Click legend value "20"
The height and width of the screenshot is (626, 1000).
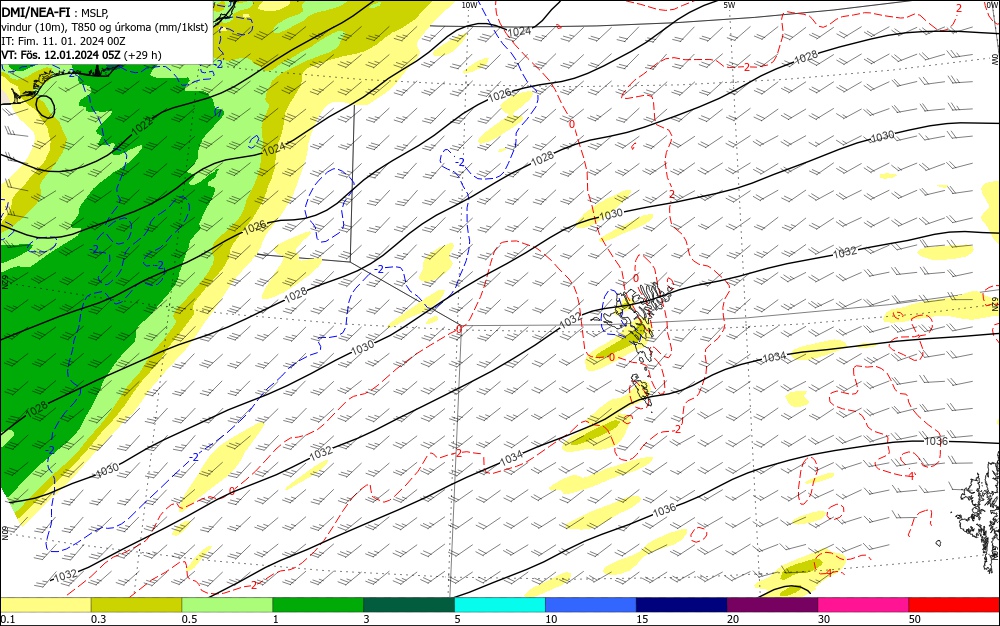733,619
